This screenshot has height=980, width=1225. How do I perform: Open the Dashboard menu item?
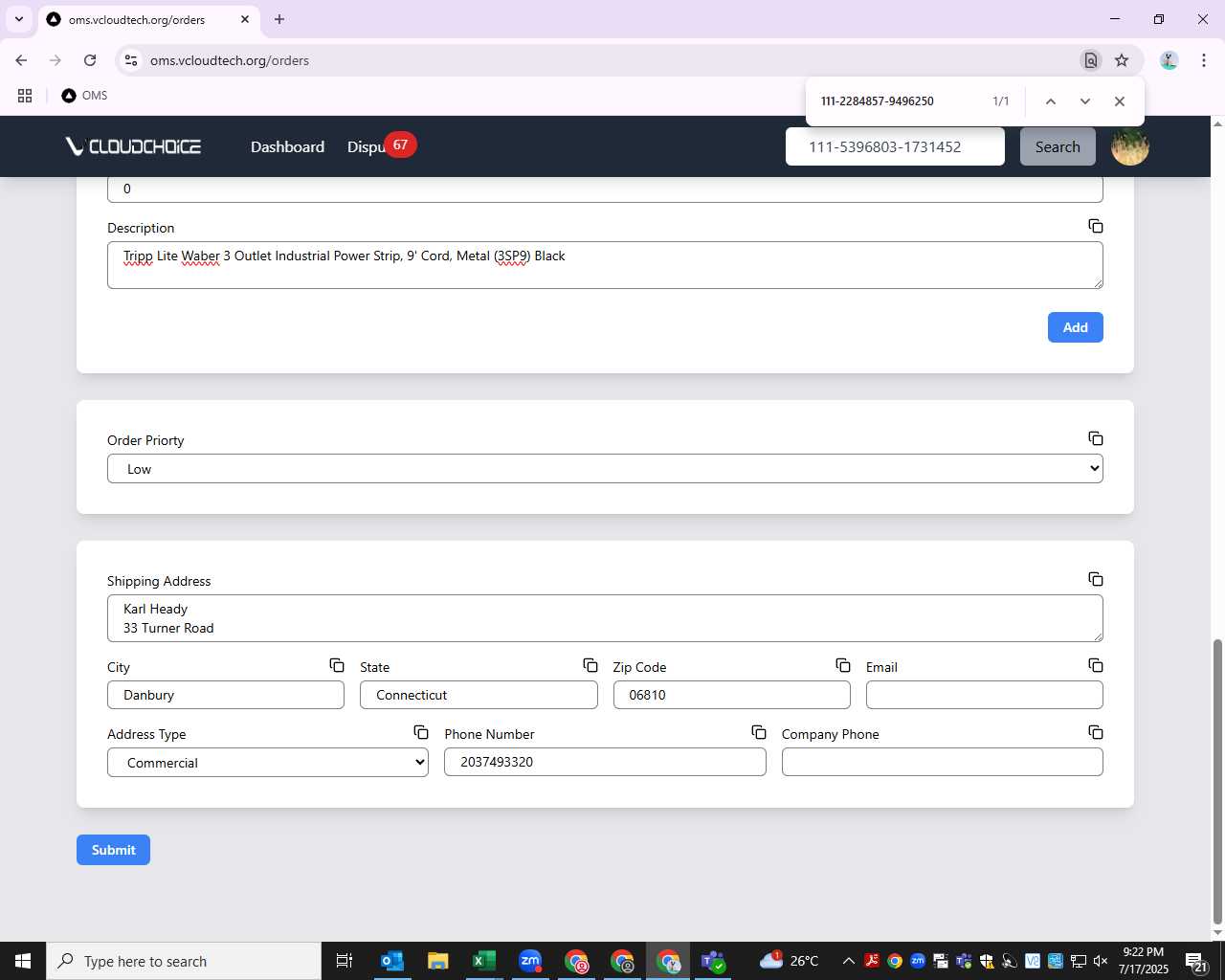(x=287, y=146)
